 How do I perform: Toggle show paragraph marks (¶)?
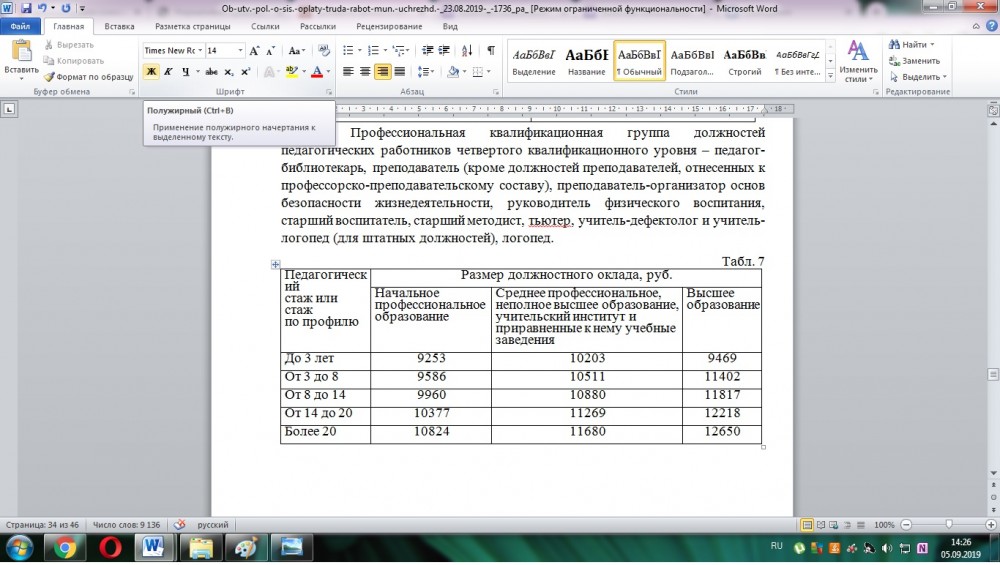pyautogui.click(x=490, y=50)
